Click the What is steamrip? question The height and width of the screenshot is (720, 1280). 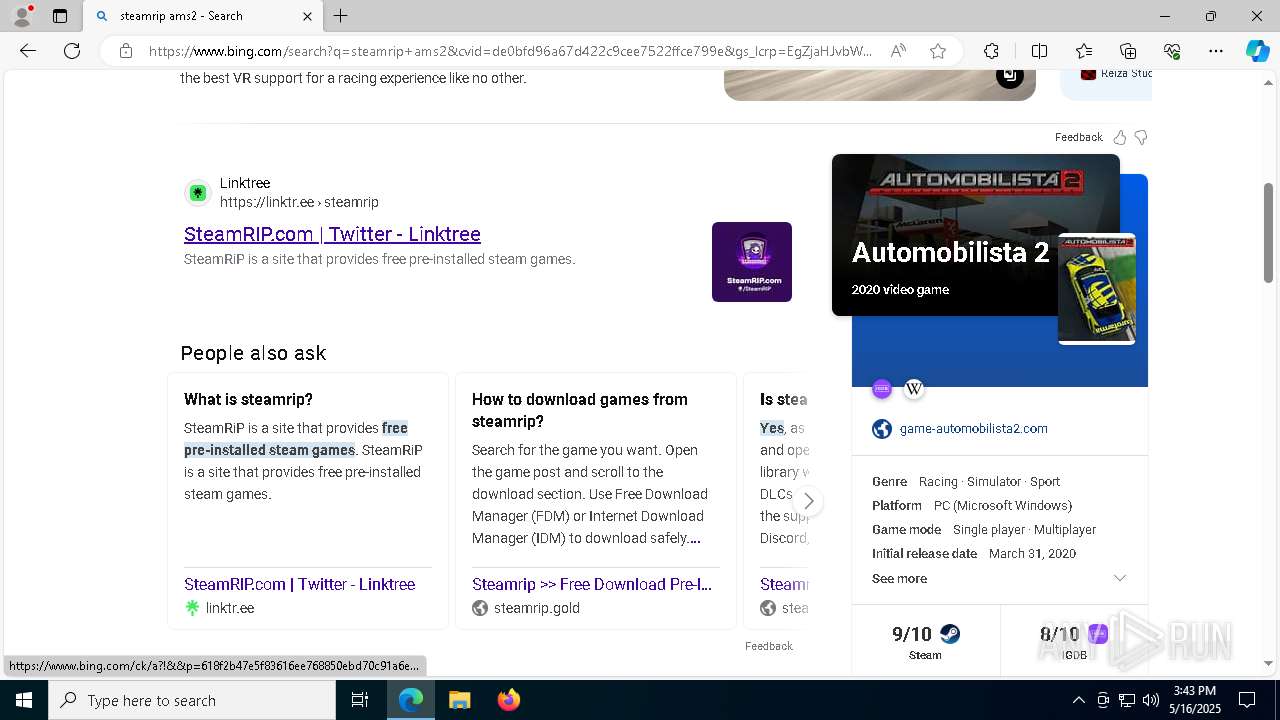click(248, 399)
